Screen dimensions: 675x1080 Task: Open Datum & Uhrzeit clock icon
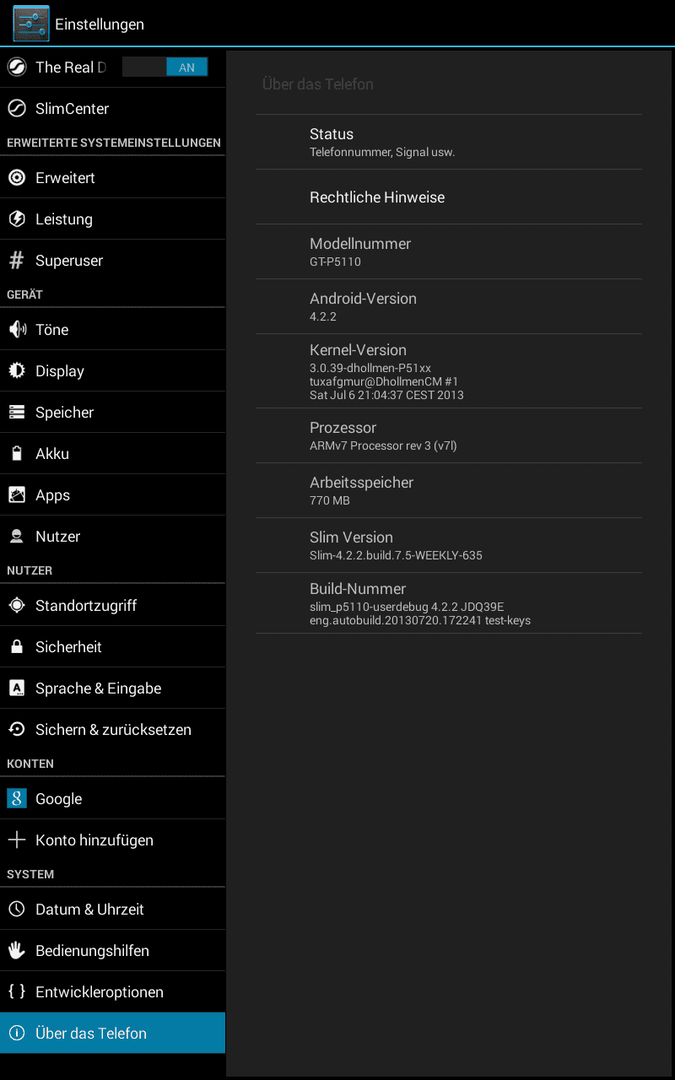click(x=17, y=909)
